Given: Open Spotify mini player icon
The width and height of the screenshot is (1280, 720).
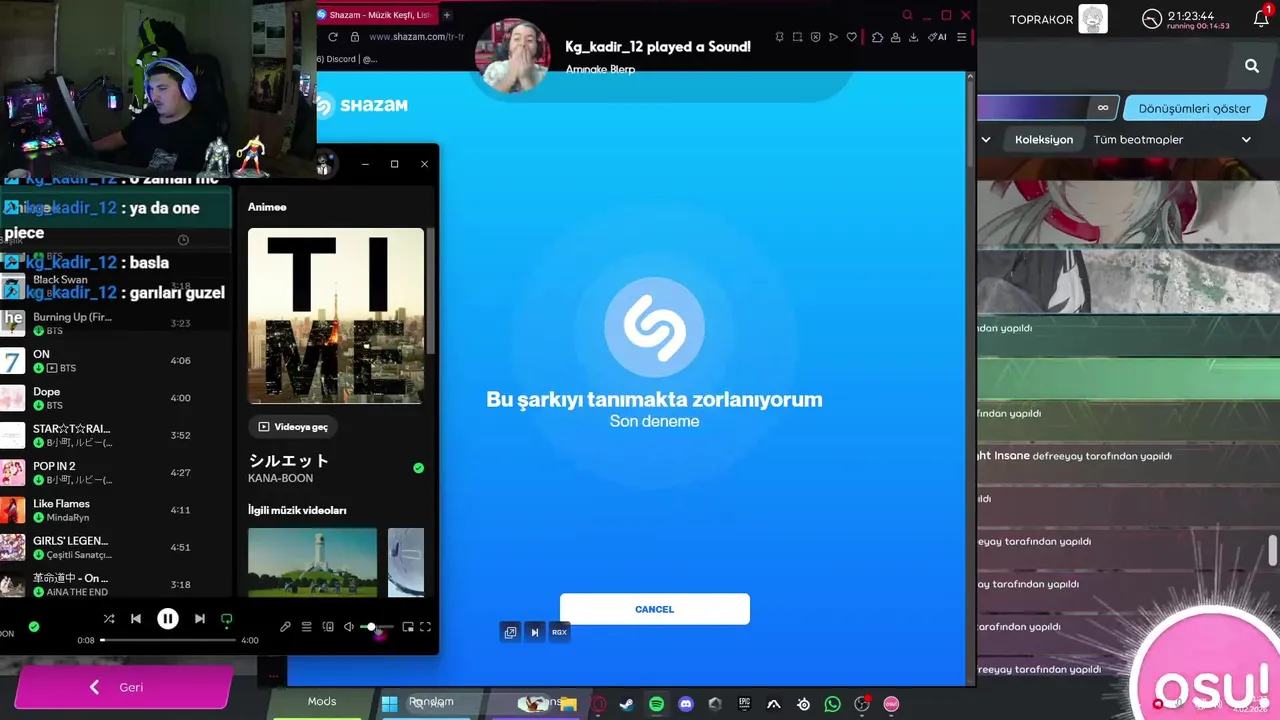Looking at the screenshot, I should pos(407,627).
